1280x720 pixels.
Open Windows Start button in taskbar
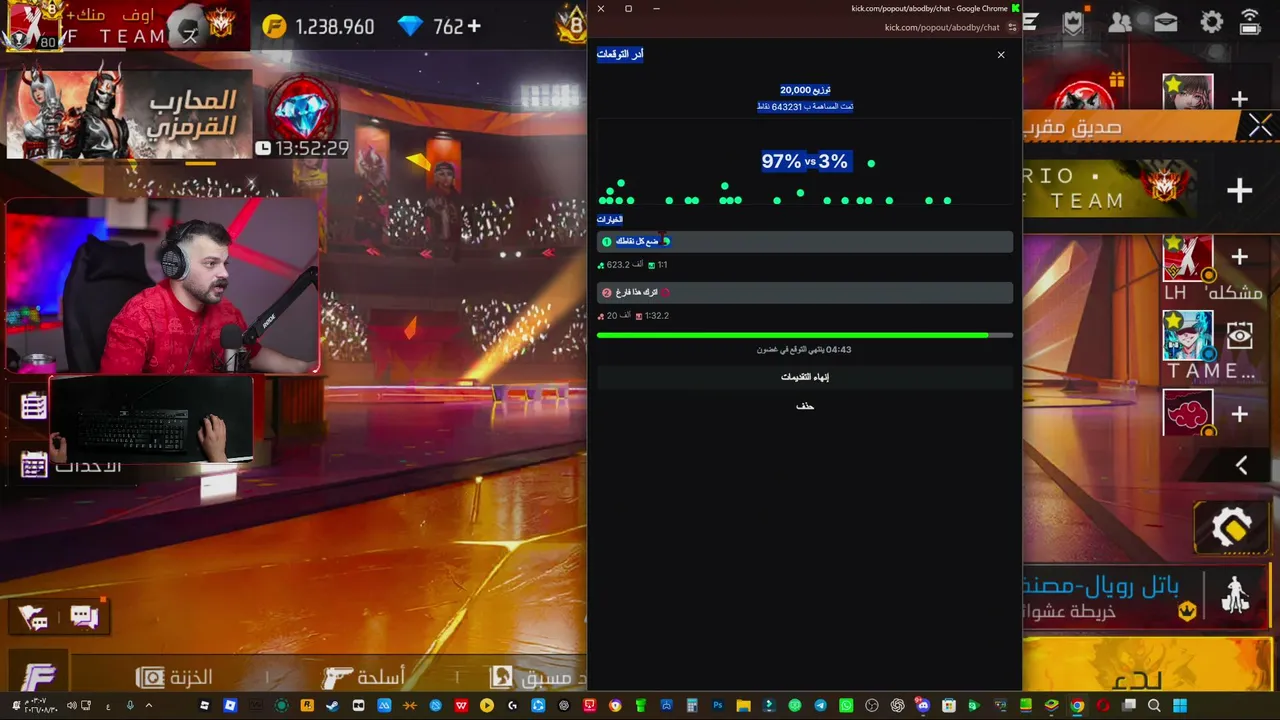click(1179, 706)
